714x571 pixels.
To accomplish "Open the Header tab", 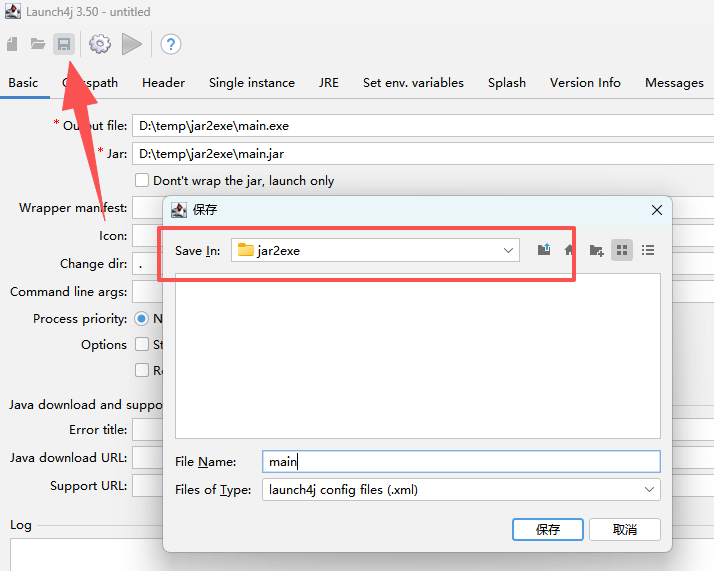I will (x=163, y=83).
